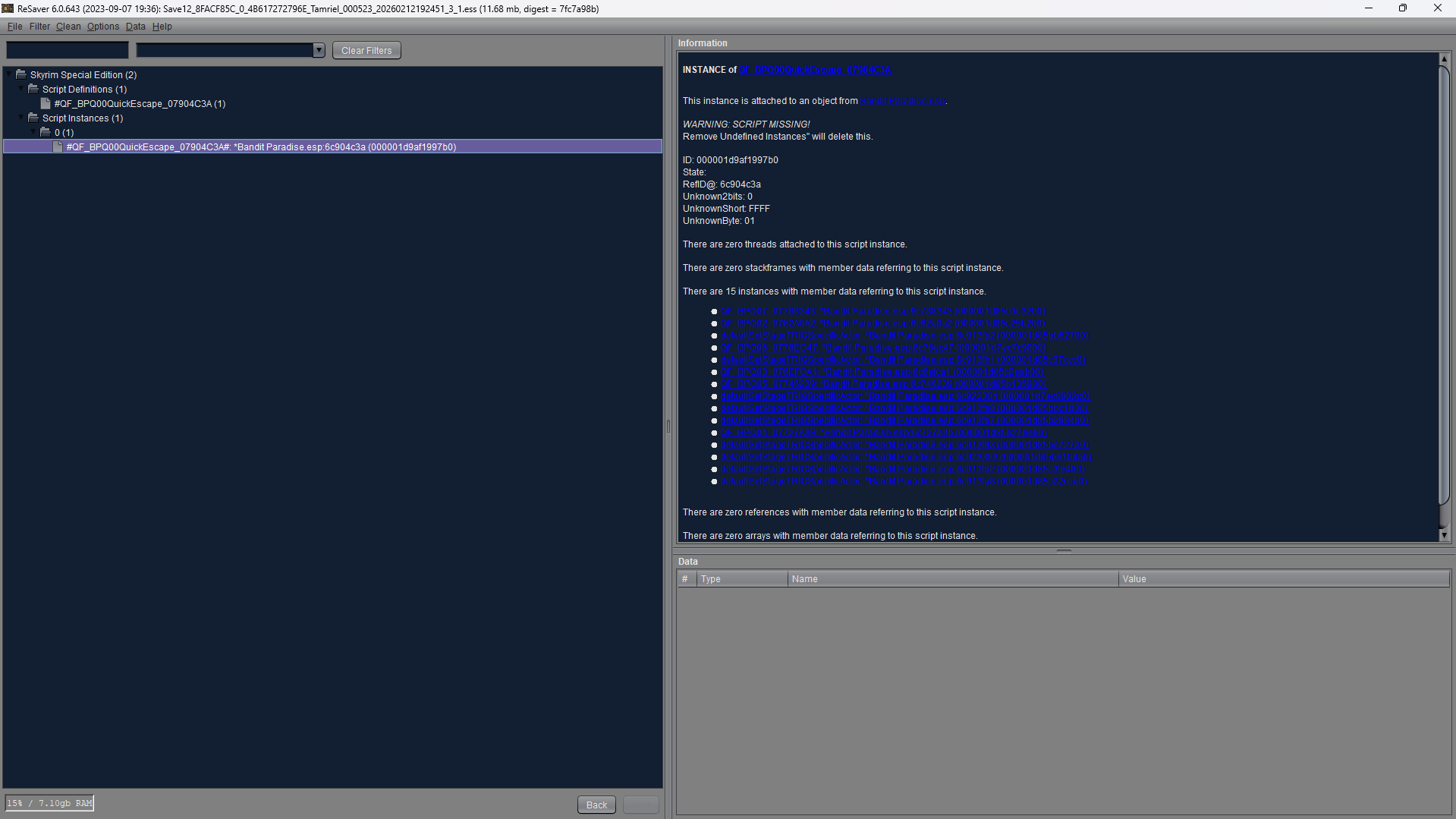Click the Back button
The width and height of the screenshot is (1456, 819).
(x=596, y=805)
